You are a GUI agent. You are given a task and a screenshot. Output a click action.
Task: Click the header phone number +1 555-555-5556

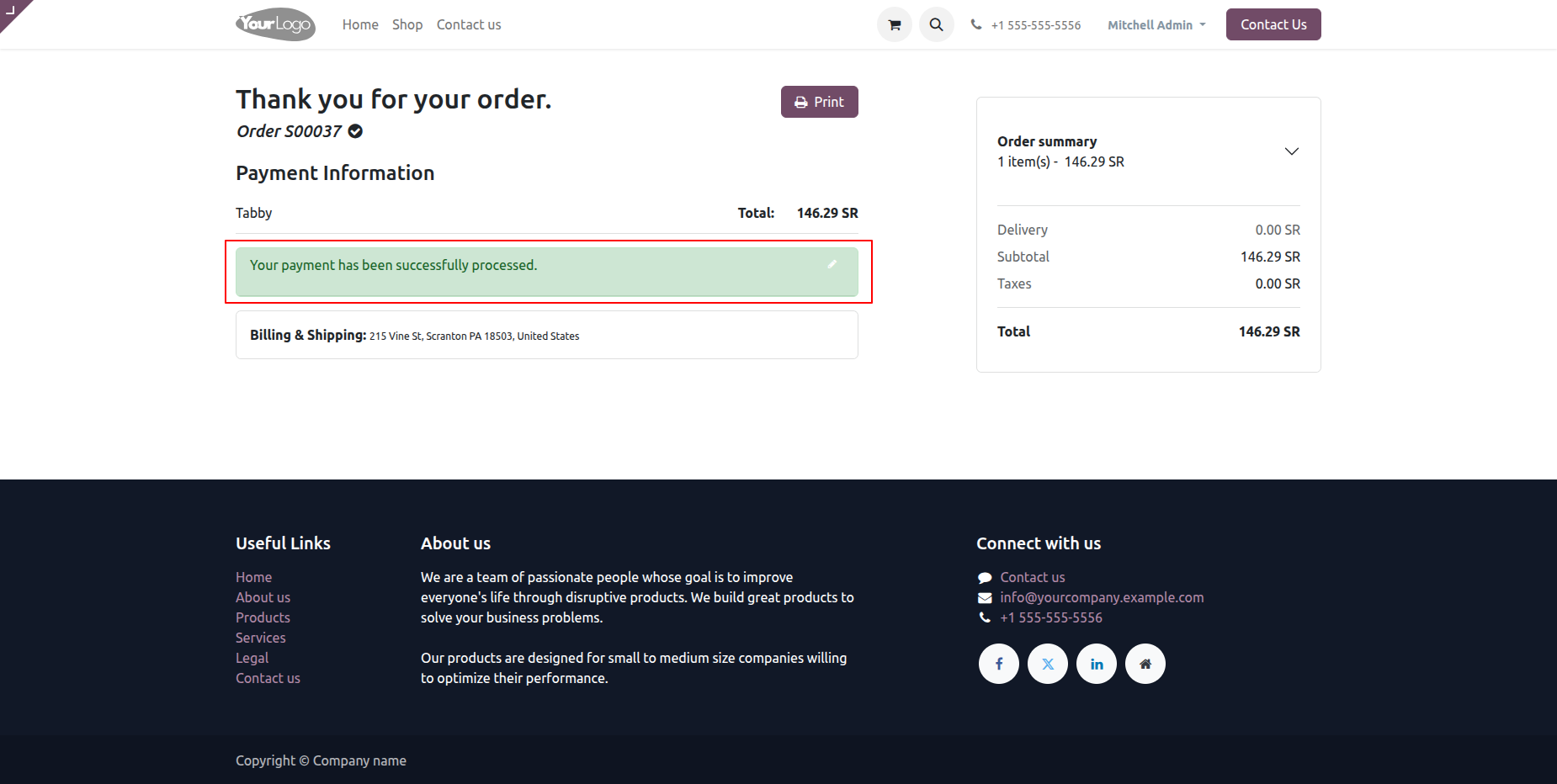[1035, 25]
